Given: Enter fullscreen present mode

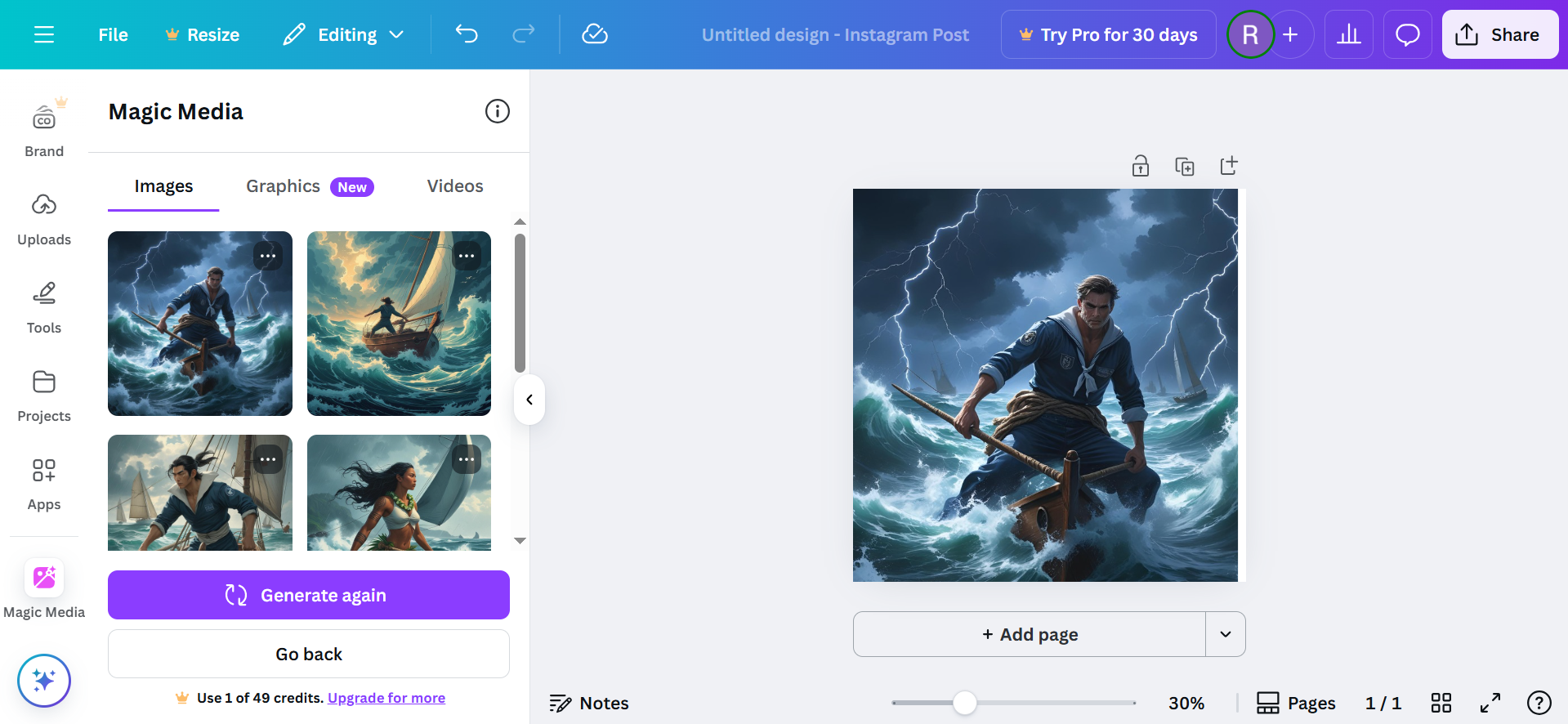Looking at the screenshot, I should [x=1490, y=703].
